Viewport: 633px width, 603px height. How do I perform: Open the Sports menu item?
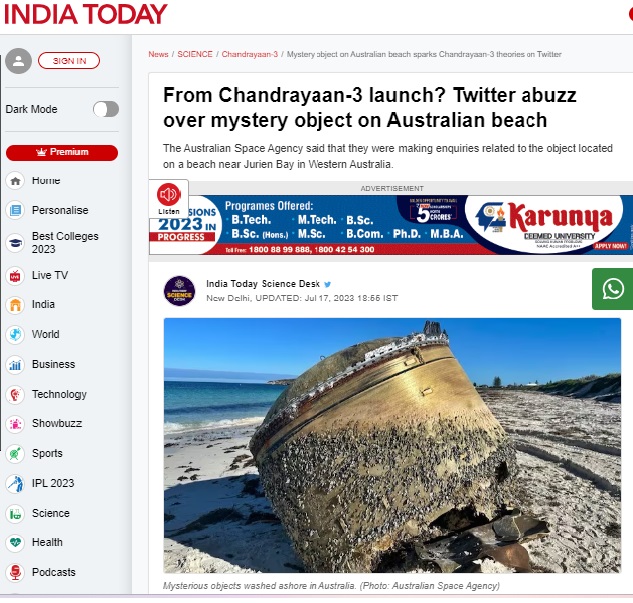(47, 453)
